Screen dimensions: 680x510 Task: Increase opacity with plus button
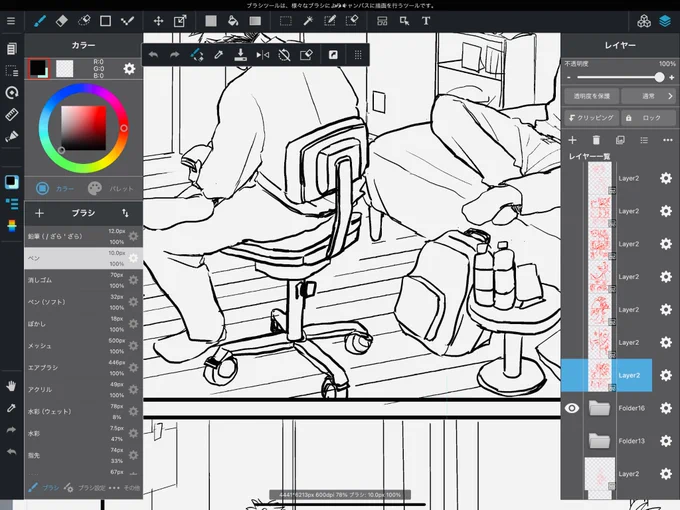coord(672,78)
